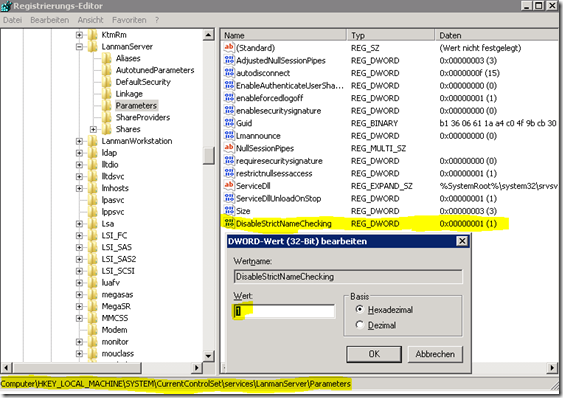Click the Abbrechen button
The height and width of the screenshot is (398, 563).
(435, 354)
